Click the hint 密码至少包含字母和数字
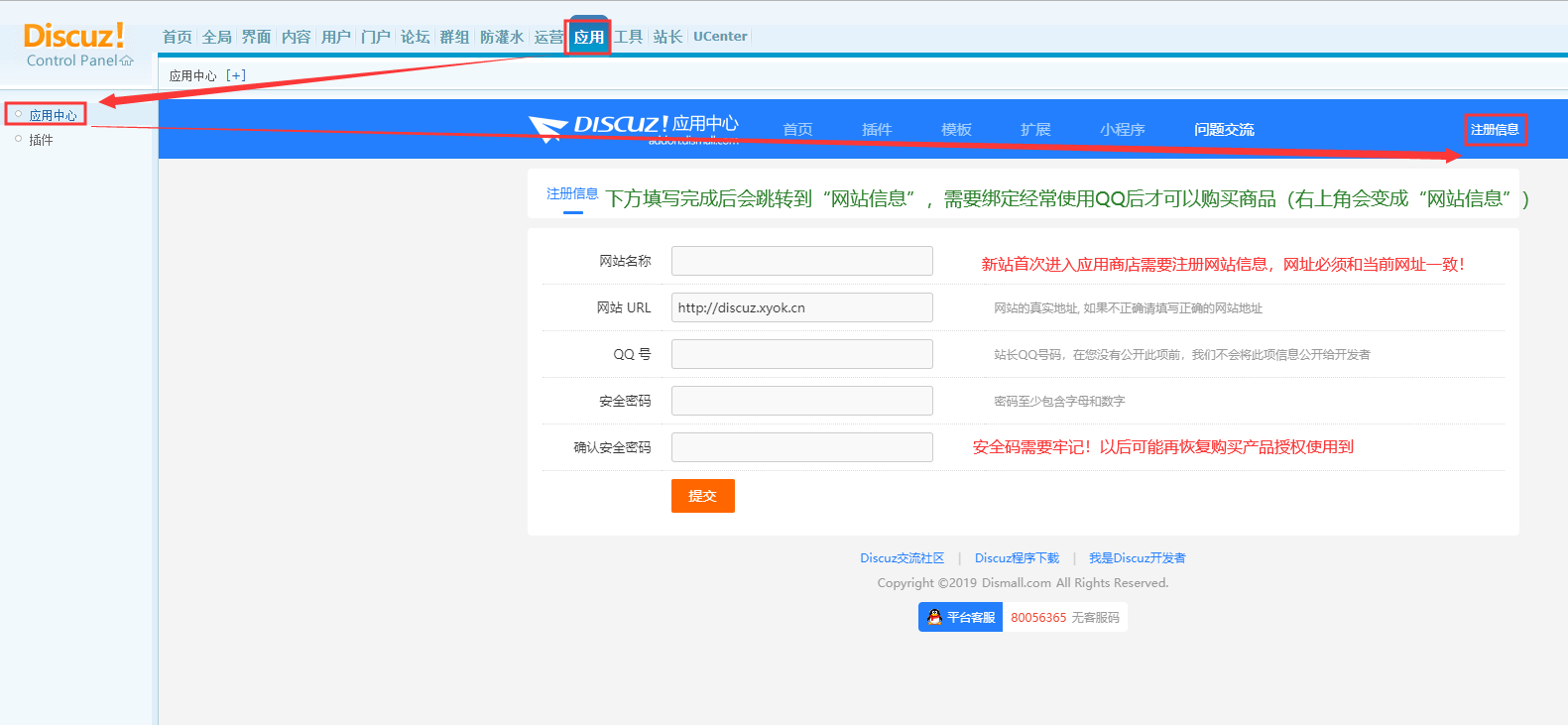Viewport: 1568px width, 725px height. 1059,402
